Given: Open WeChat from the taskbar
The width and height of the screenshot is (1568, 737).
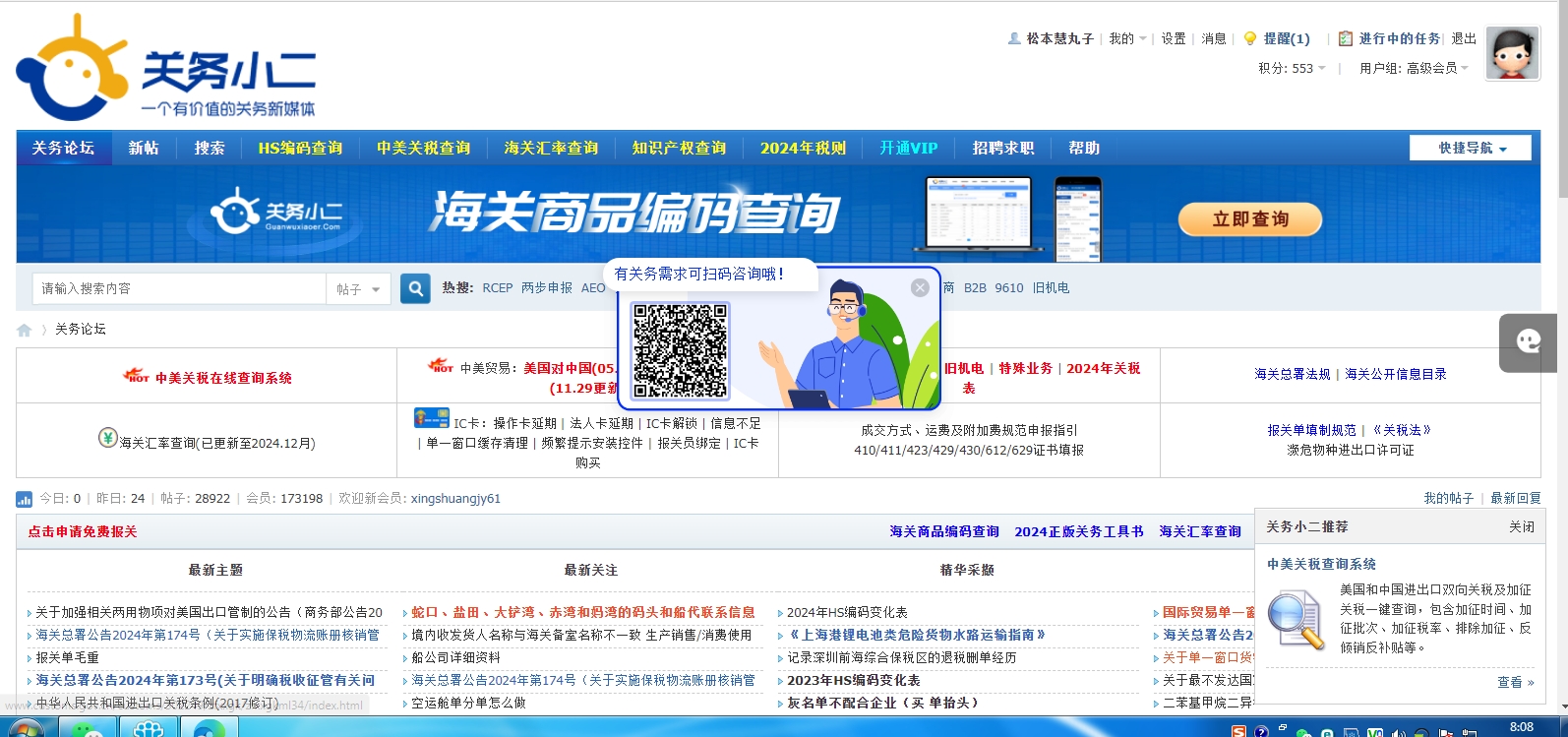Looking at the screenshot, I should tap(87, 729).
